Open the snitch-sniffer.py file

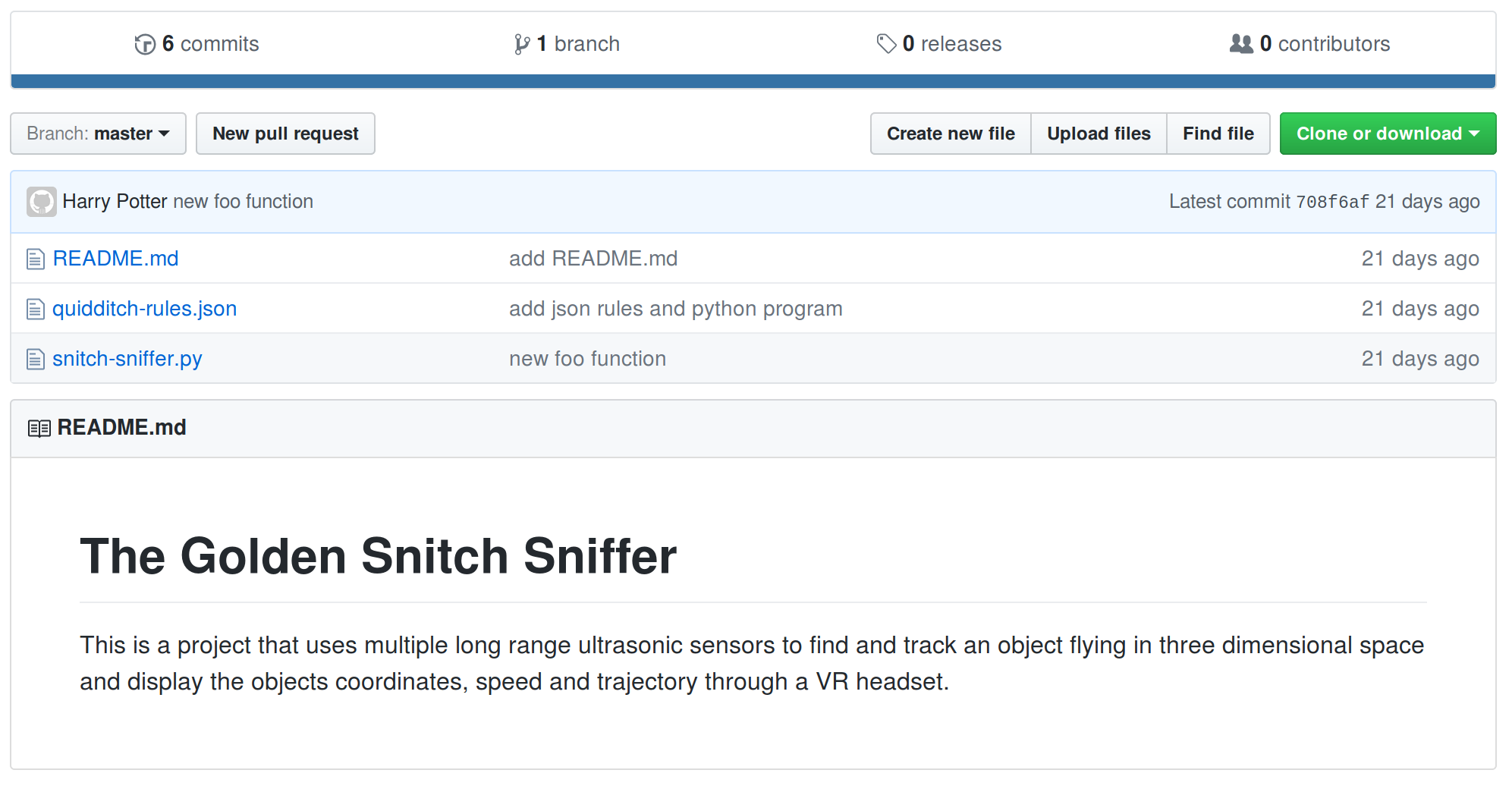click(127, 359)
